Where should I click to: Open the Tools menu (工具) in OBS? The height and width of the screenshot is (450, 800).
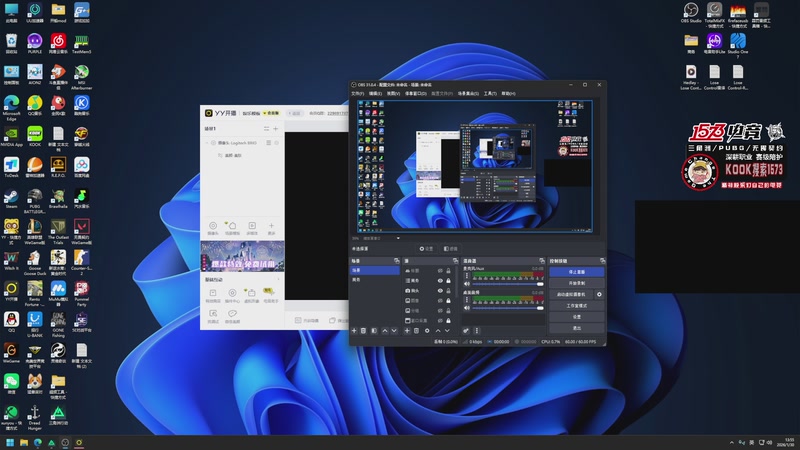[x=490, y=93]
